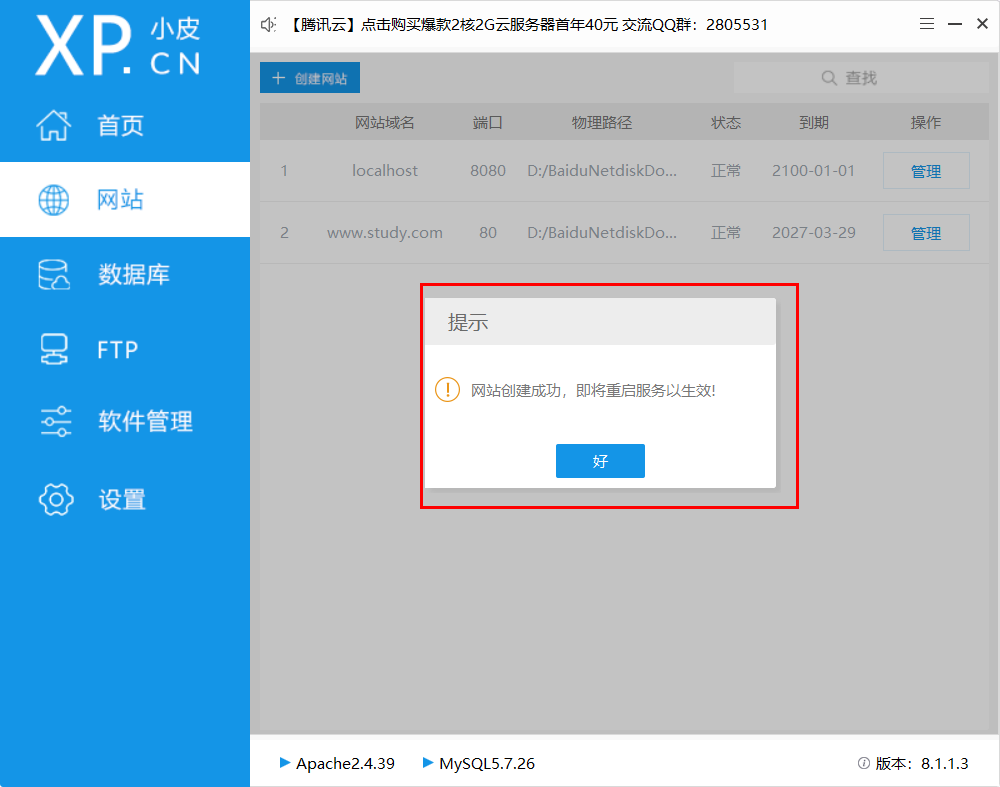Click 网站域名 column header
Image resolution: width=1000 pixels, height=787 pixels.
[385, 122]
